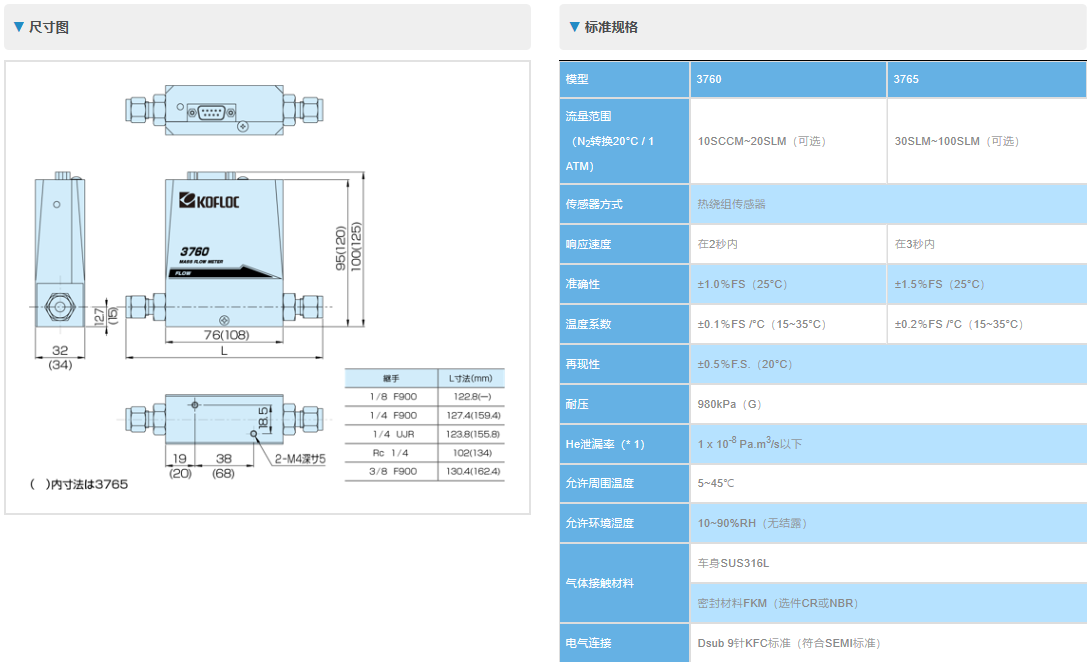Viewport: 1087px width, 662px height.
Task: Click the 标准规格 section heading text
Action: click(x=611, y=27)
